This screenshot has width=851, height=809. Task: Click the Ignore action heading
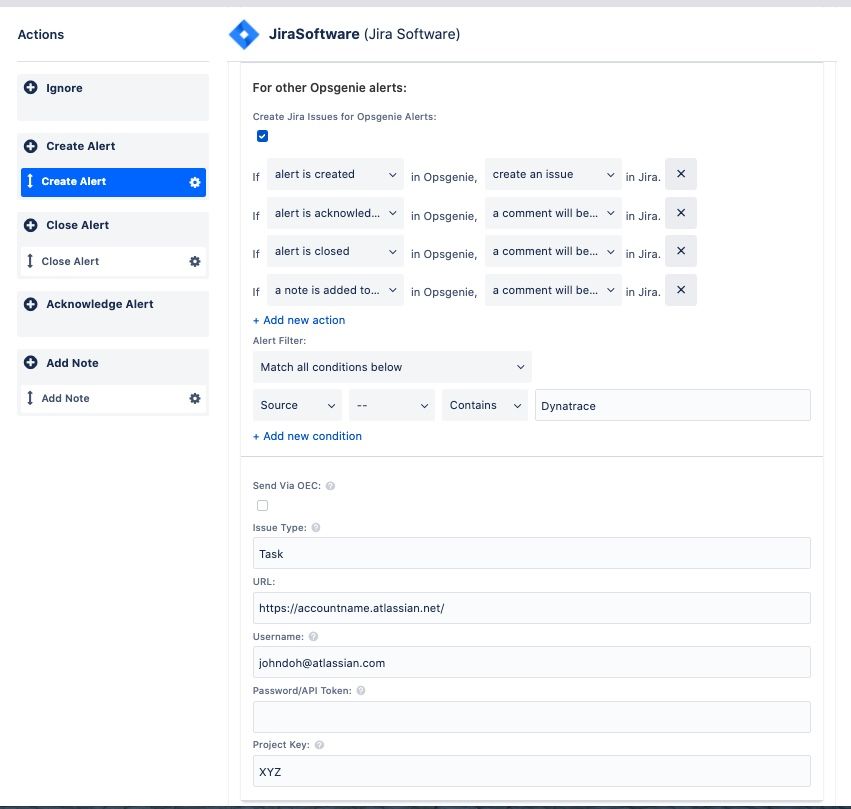(64, 88)
